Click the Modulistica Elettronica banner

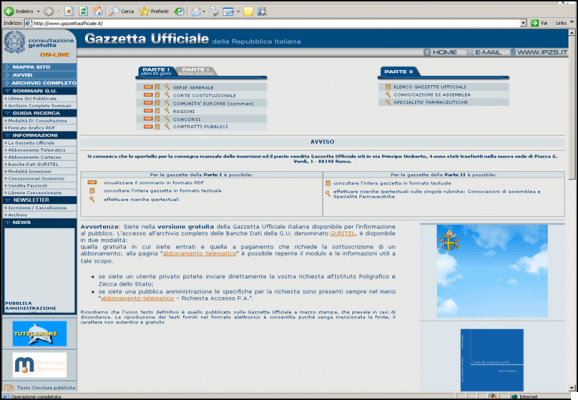(x=39, y=365)
